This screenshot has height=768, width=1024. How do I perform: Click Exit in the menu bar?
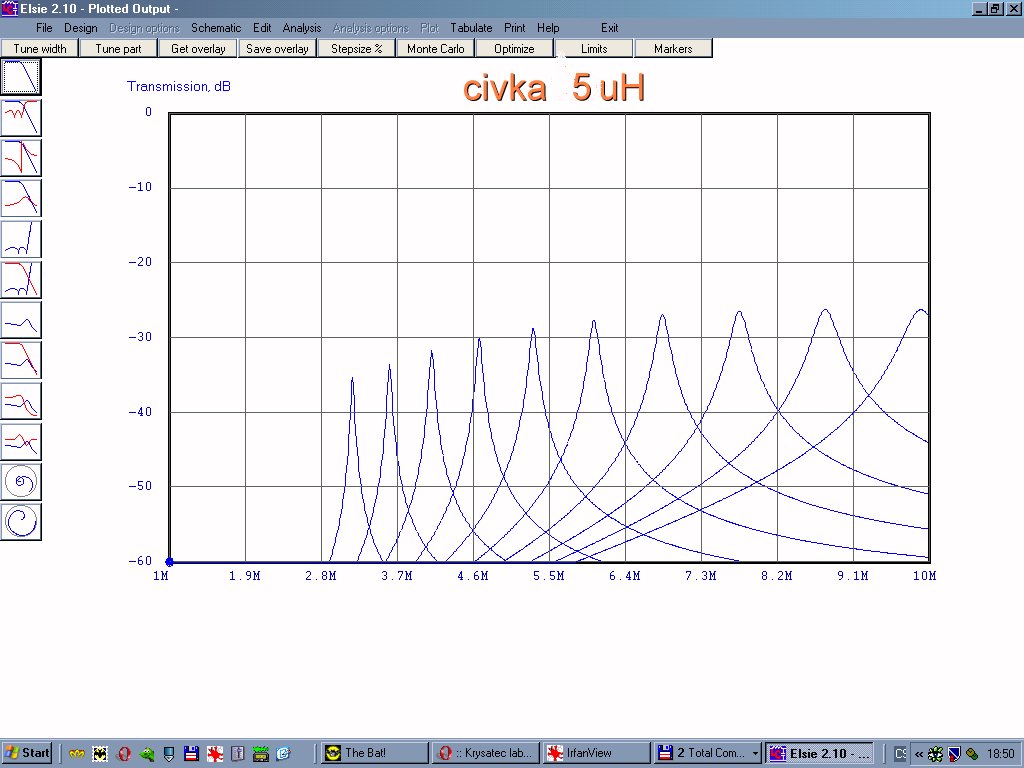click(x=609, y=28)
